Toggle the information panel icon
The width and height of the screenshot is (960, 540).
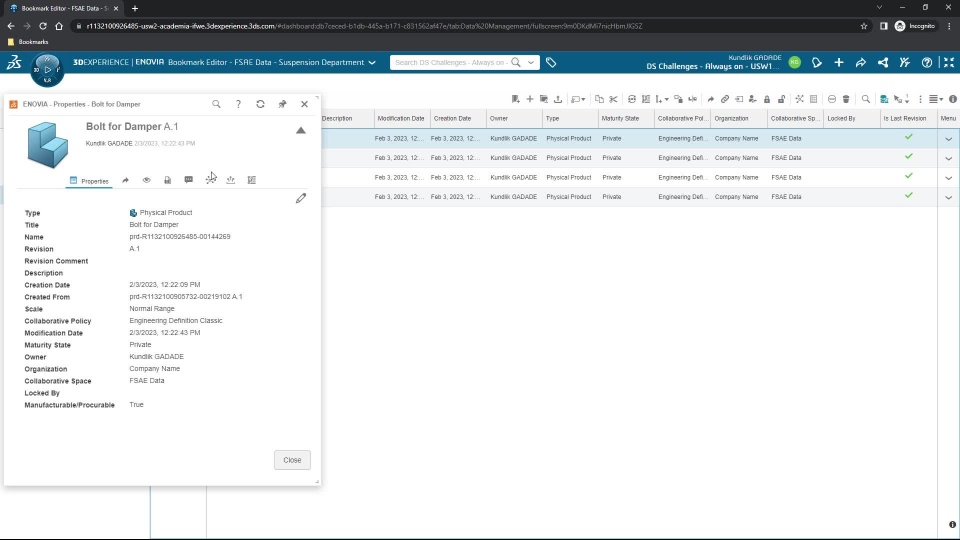953,99
